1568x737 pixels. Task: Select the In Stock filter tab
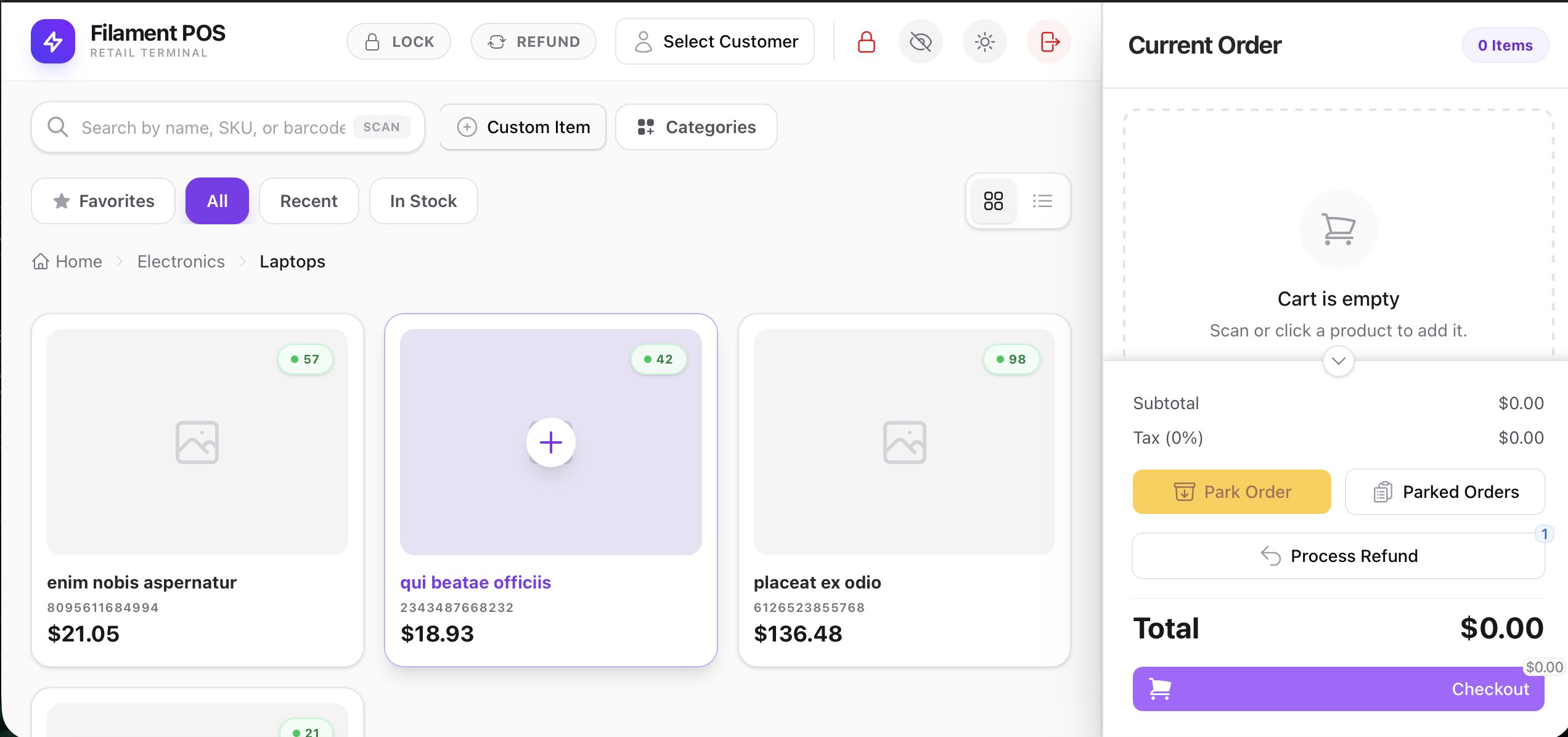tap(423, 201)
